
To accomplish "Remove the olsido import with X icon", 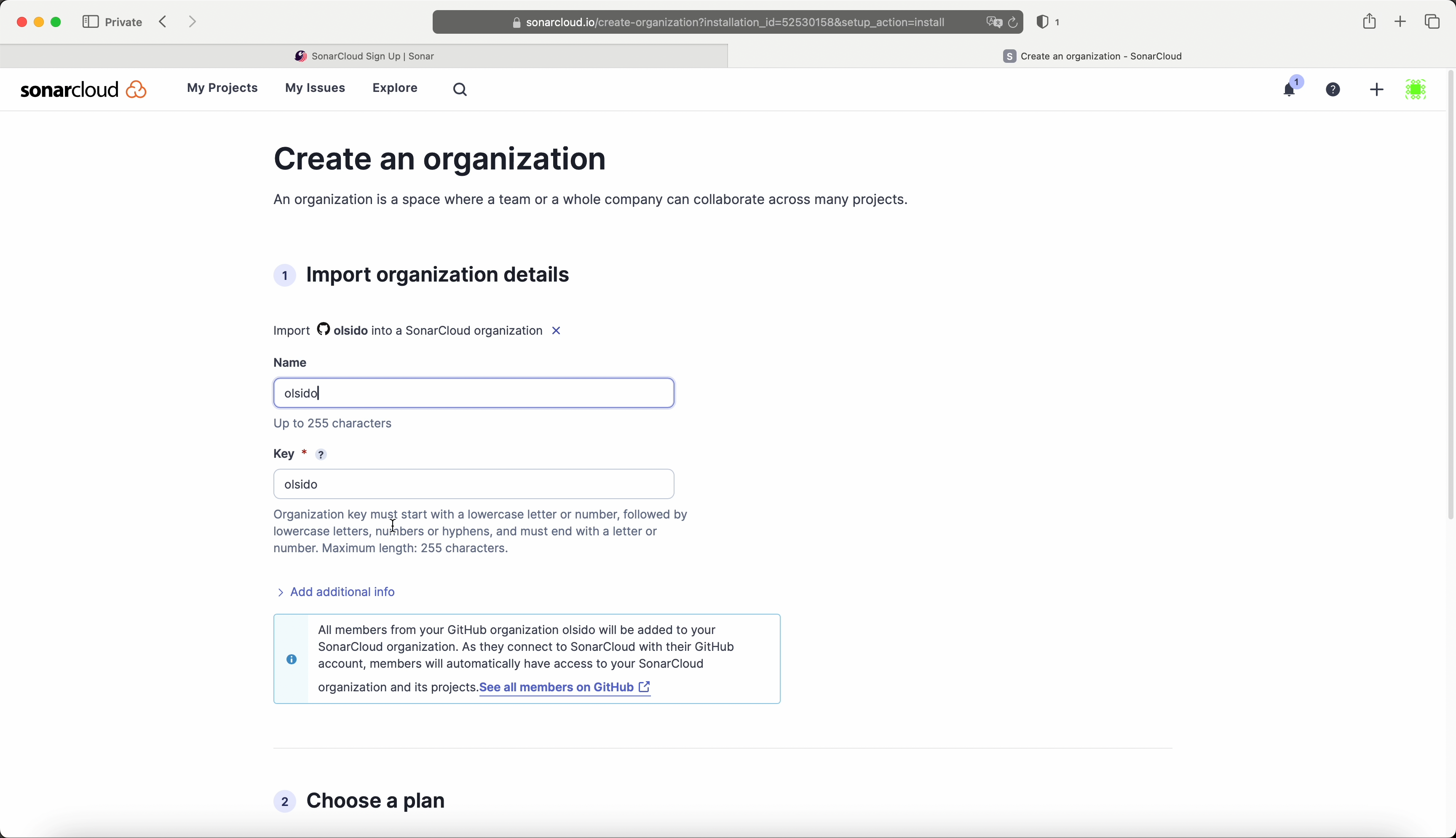I will [x=556, y=331].
